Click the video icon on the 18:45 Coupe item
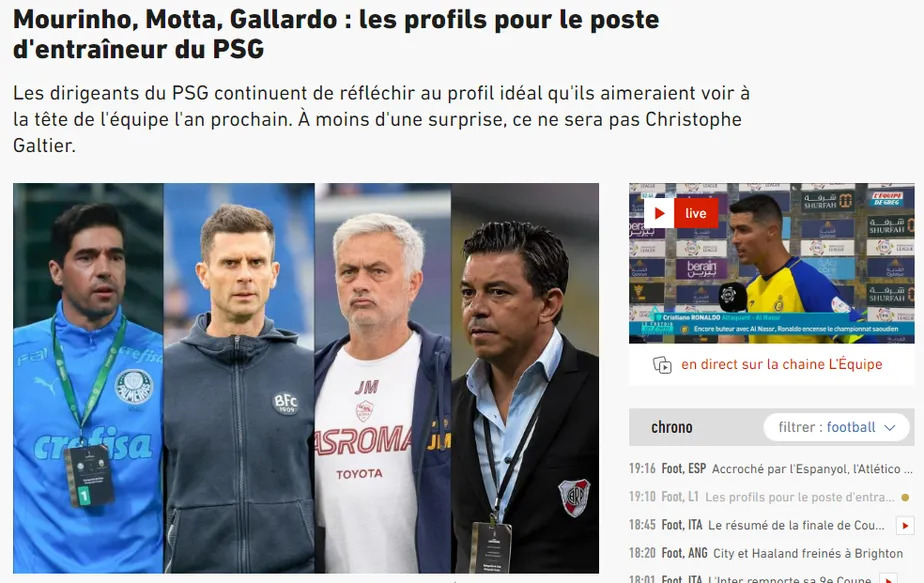This screenshot has width=924, height=583. point(905,525)
